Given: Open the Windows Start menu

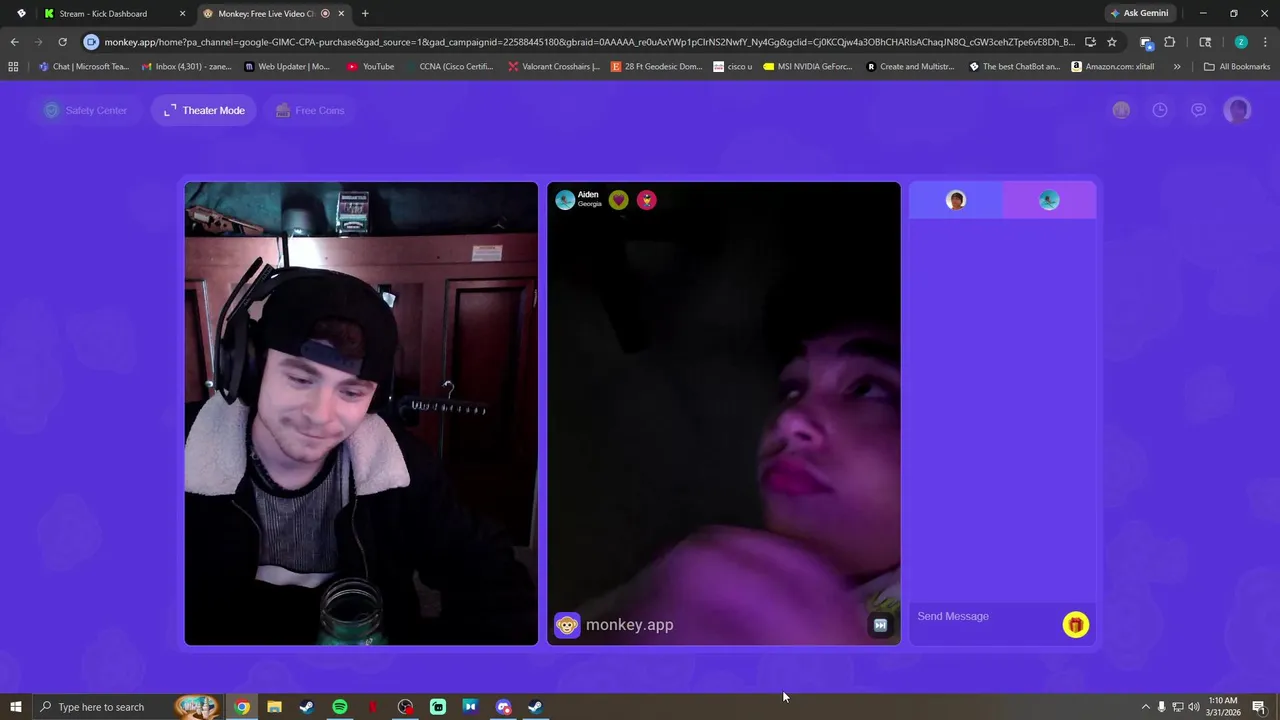Looking at the screenshot, I should 15,707.
